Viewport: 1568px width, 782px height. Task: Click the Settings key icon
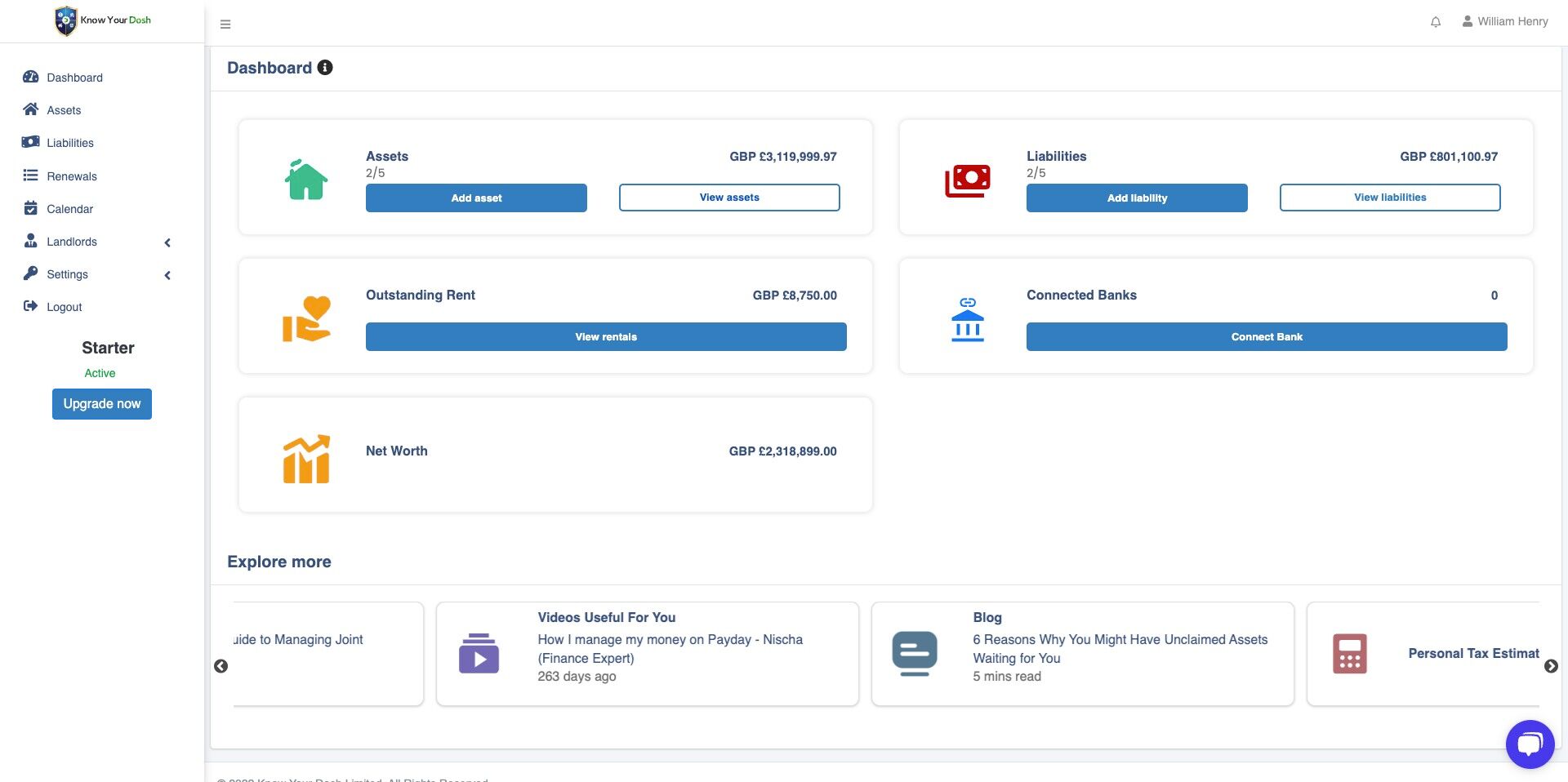(x=30, y=273)
